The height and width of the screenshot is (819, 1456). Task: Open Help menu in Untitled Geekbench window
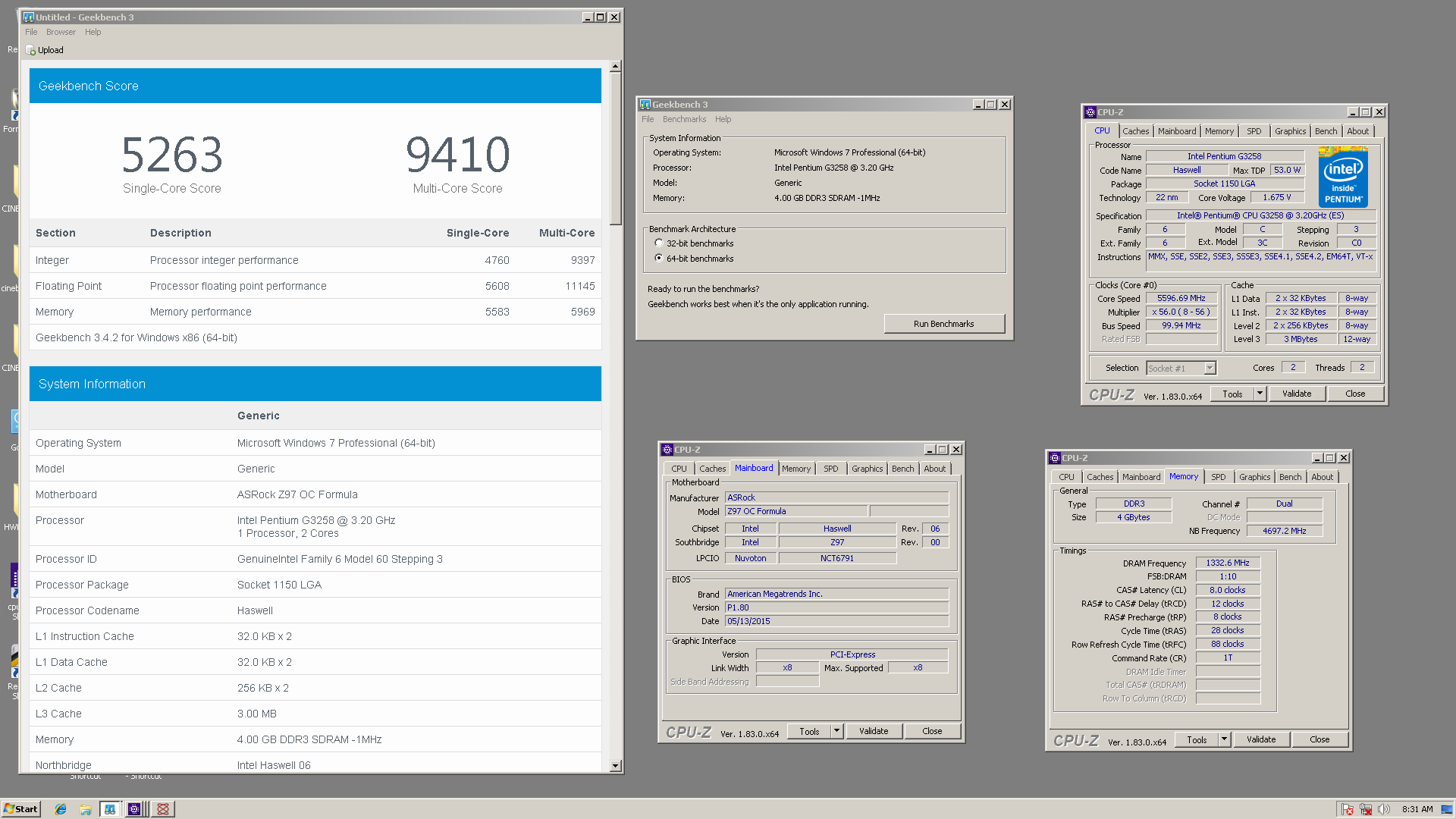[x=93, y=32]
